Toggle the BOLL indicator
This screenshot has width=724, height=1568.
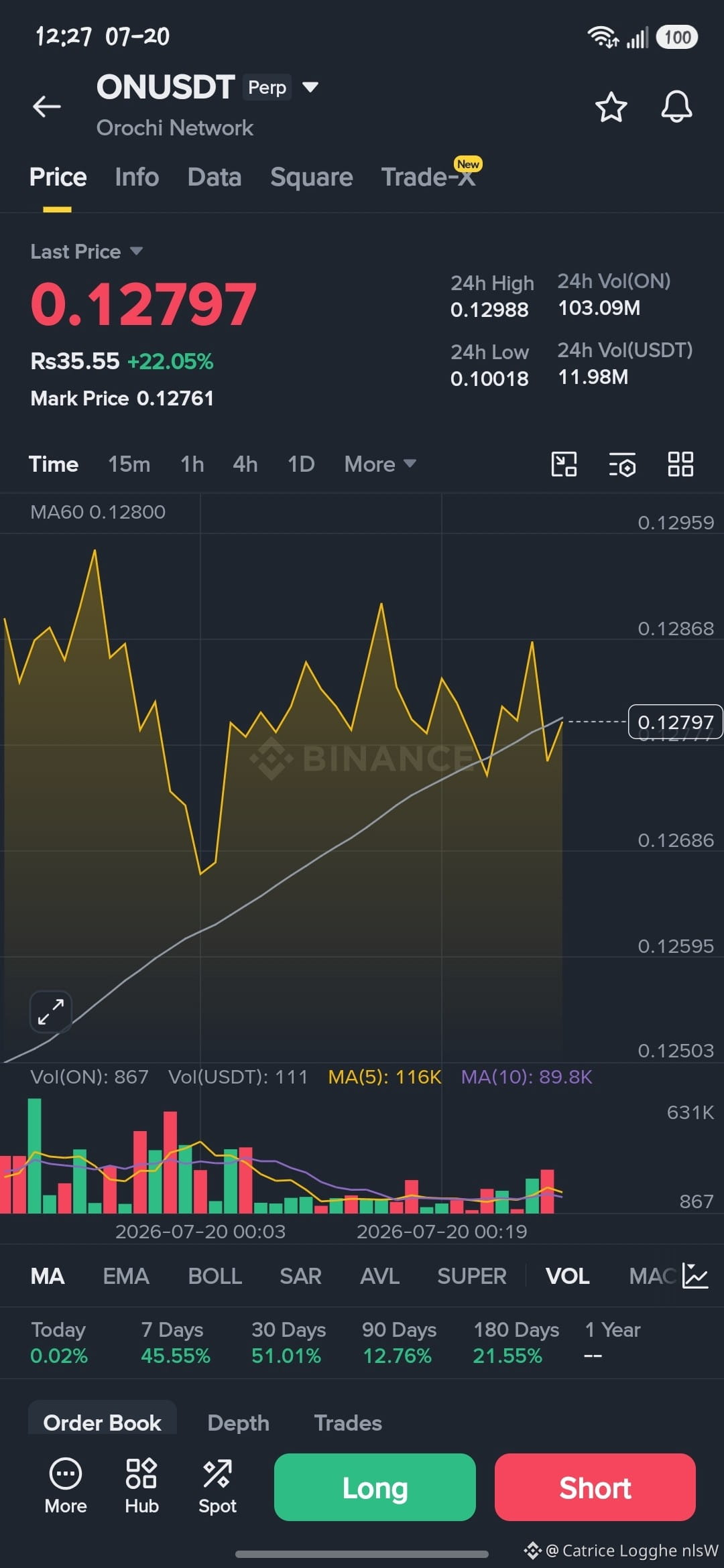tap(215, 1276)
